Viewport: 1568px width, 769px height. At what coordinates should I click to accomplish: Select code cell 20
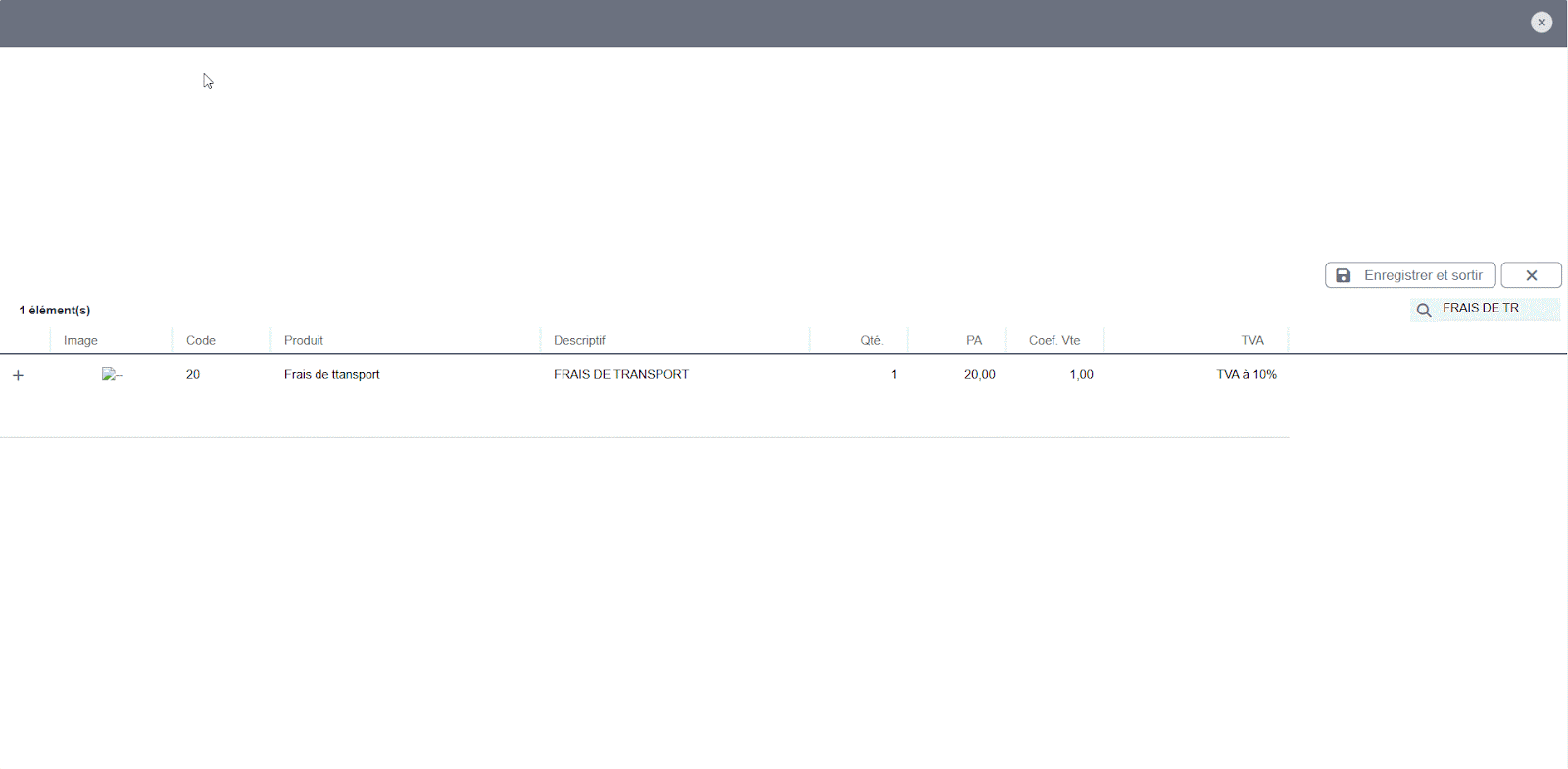193,374
